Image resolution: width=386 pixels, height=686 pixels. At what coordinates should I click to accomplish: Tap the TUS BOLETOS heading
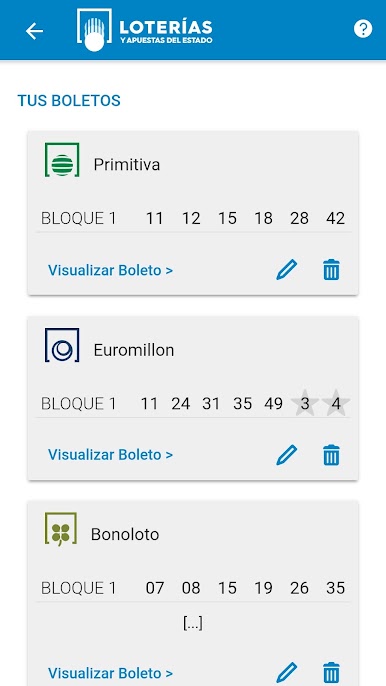[x=69, y=101]
